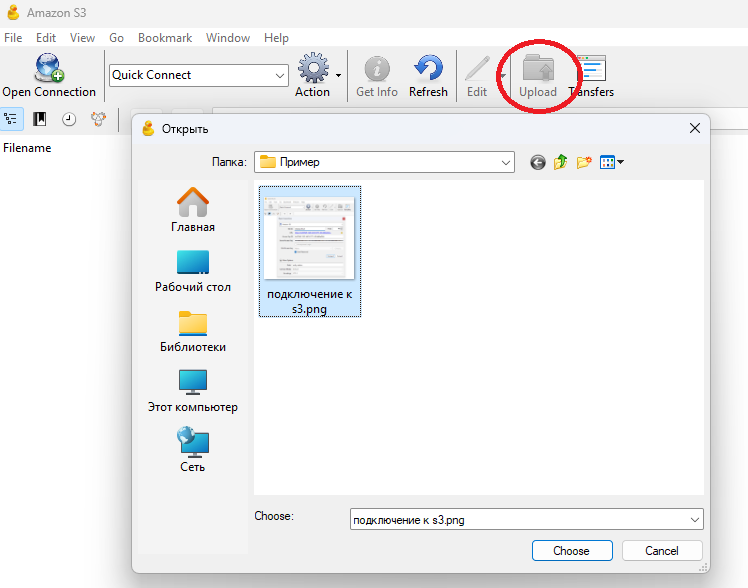Screen dimensions: 748x588
Task: Show the connection History view icon
Action: pyautogui.click(x=69, y=119)
